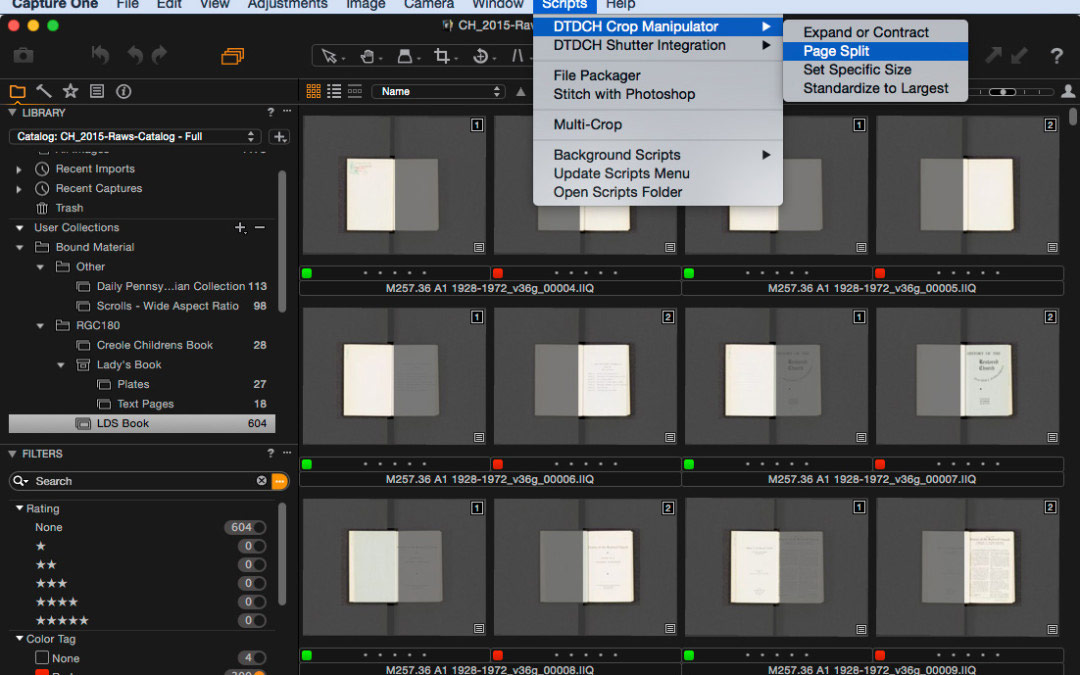Toggle the Rating None filter showing 604
This screenshot has height=675, width=1080.
point(259,527)
